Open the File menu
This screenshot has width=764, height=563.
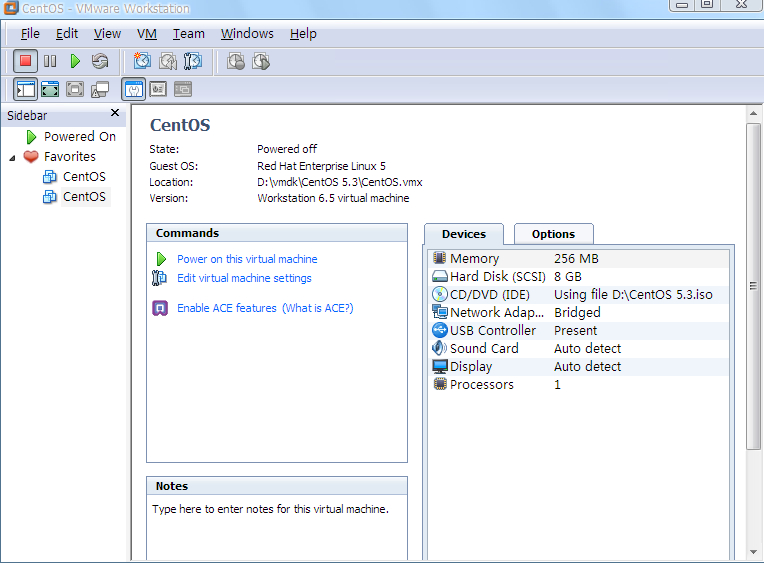[x=30, y=34]
